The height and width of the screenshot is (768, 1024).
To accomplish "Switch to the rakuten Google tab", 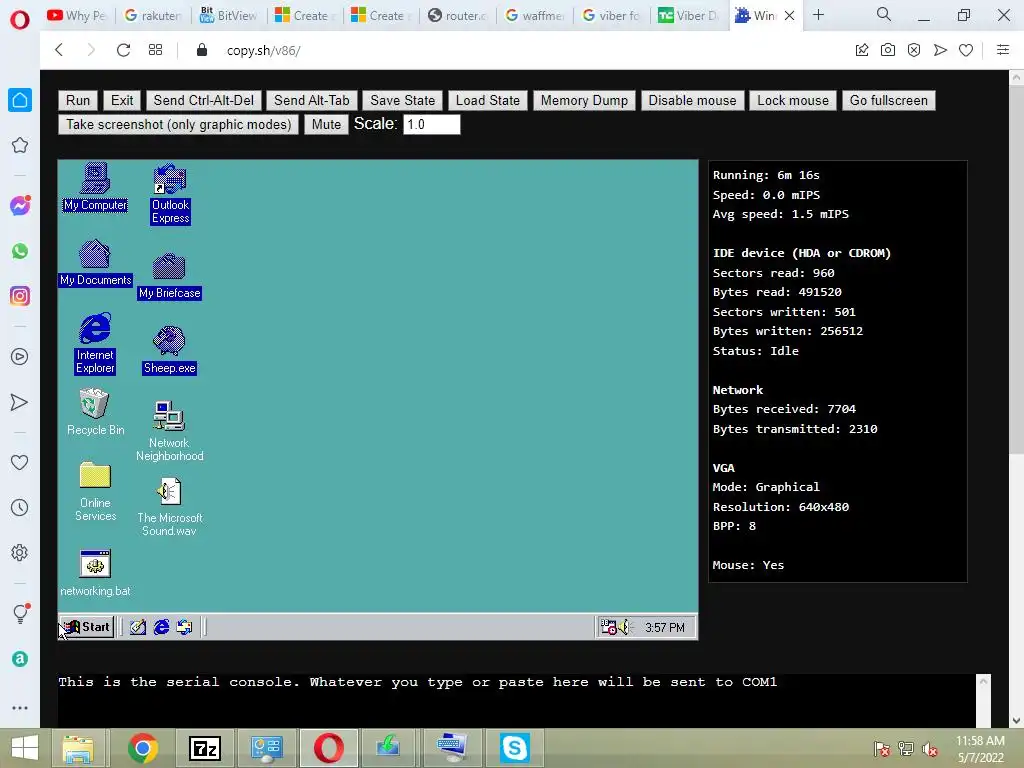I will [x=153, y=16].
